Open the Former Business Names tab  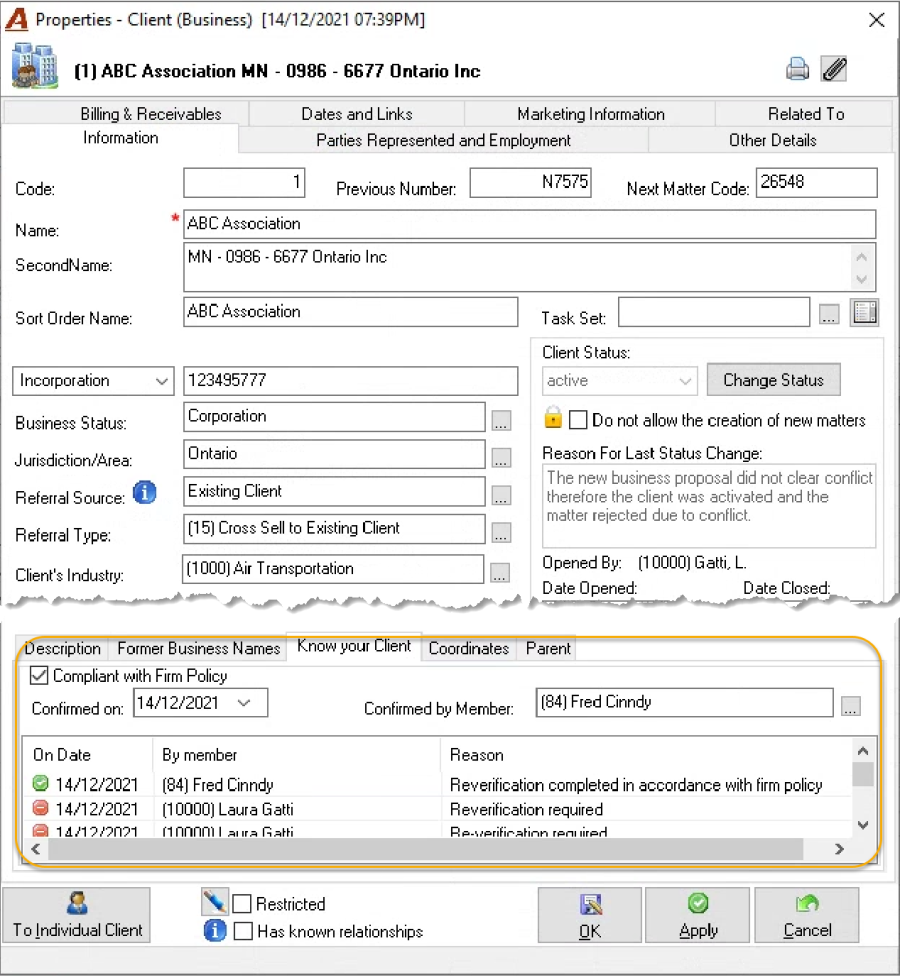198,649
